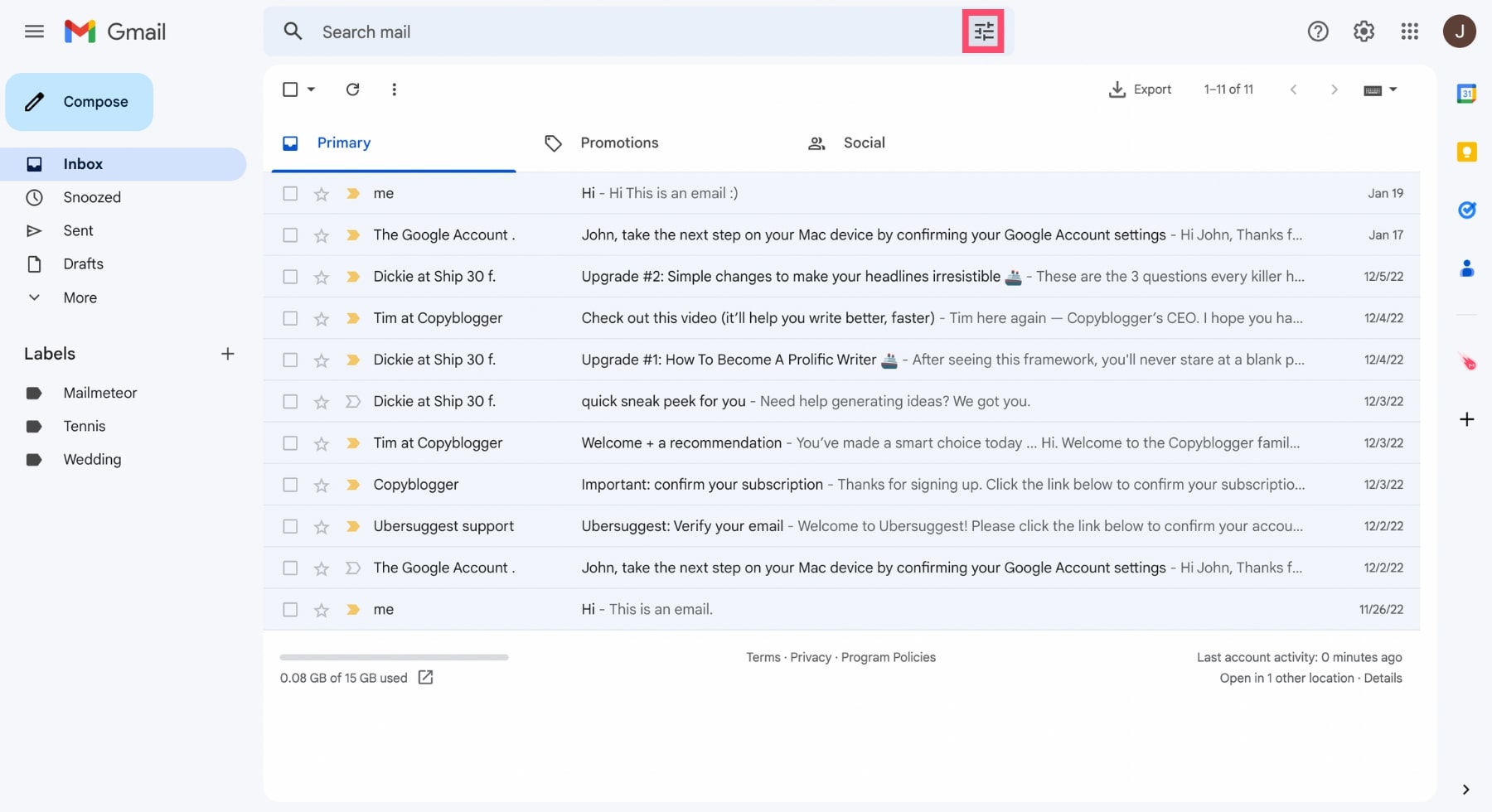Refresh the inbox
Screen dimensions: 1492x812
click(352, 89)
